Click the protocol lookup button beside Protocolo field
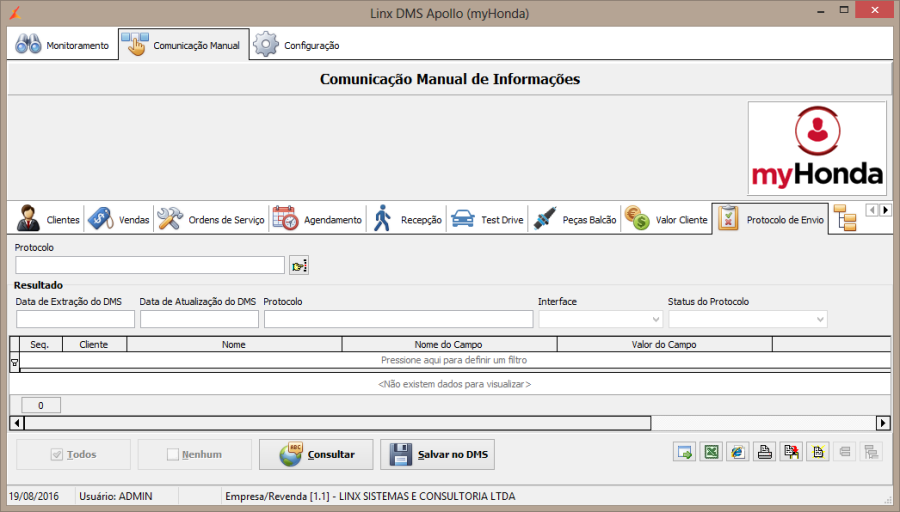Viewport: 900px width, 512px height. click(299, 266)
